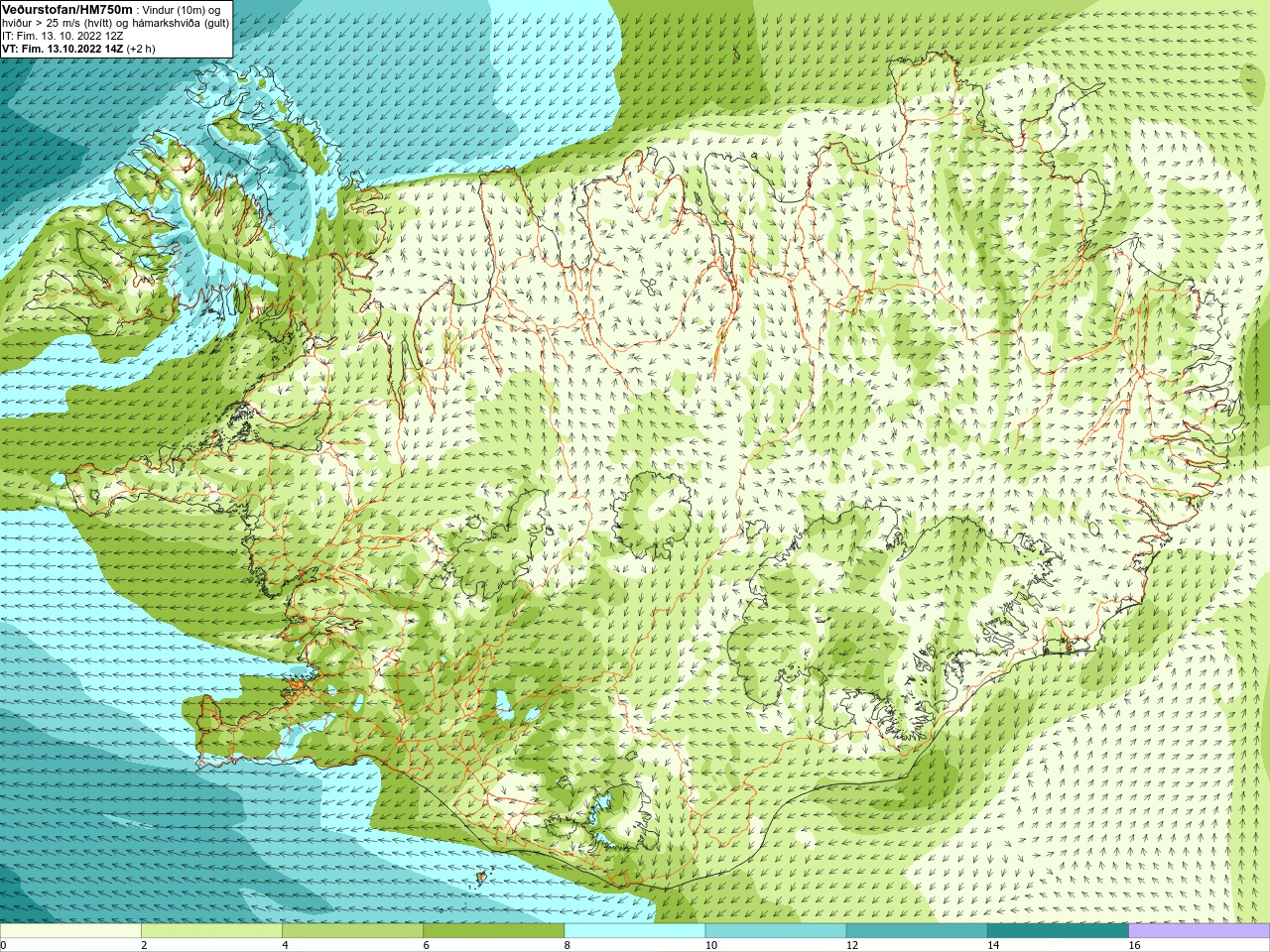Click the legend label '2'
Screen dimensions: 1270x952
pos(144,945)
